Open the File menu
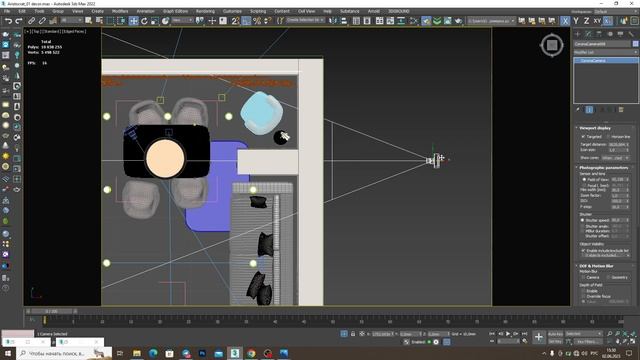 click(7, 11)
